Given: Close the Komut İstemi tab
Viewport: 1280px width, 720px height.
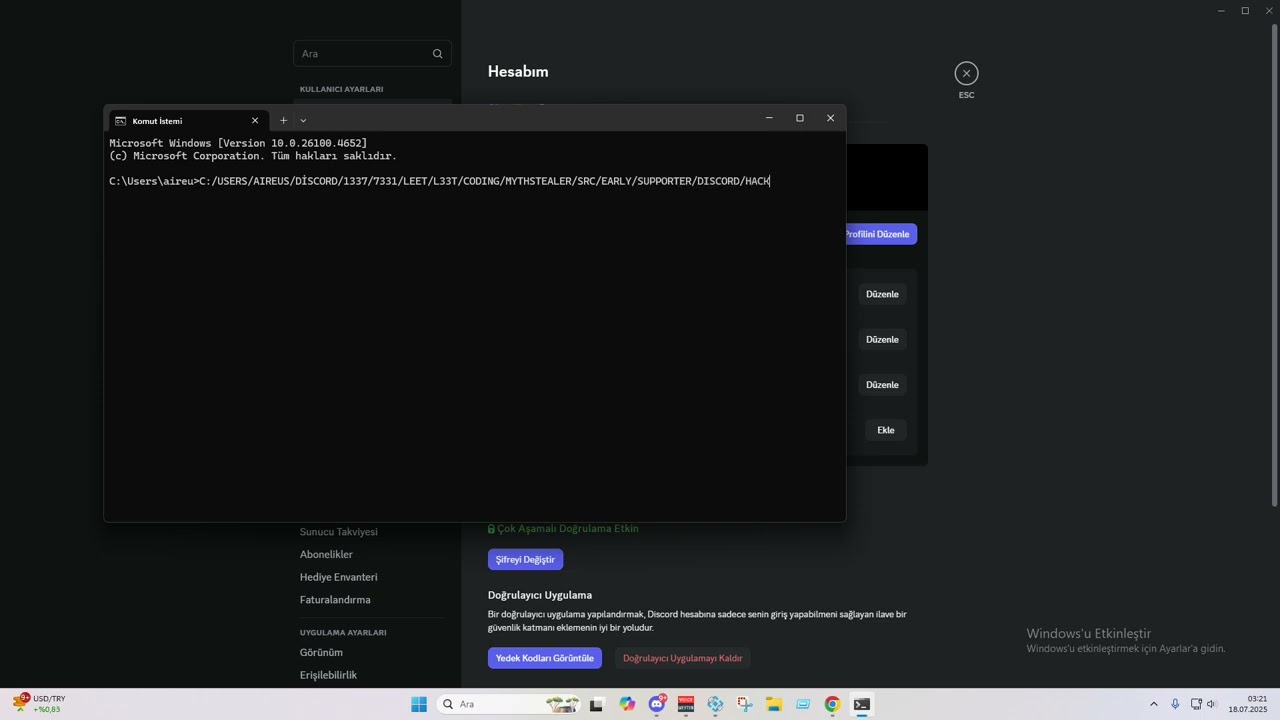Looking at the screenshot, I should click(x=255, y=120).
